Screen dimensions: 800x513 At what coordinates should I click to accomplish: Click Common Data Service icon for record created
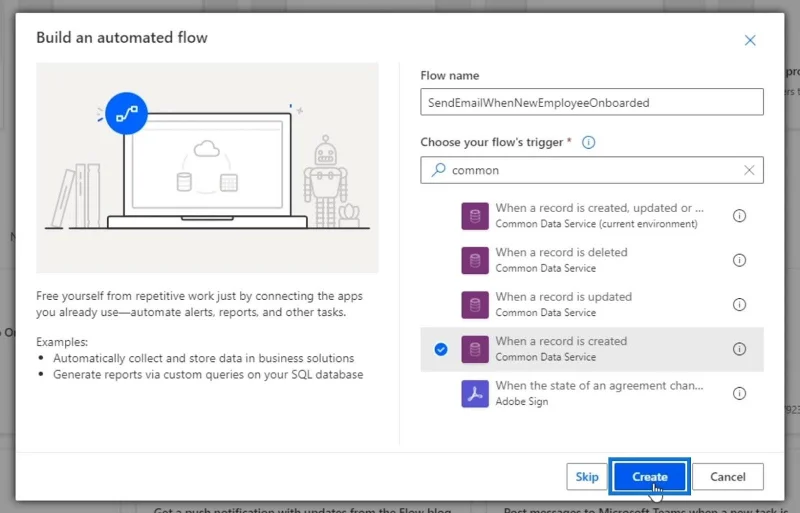point(475,349)
